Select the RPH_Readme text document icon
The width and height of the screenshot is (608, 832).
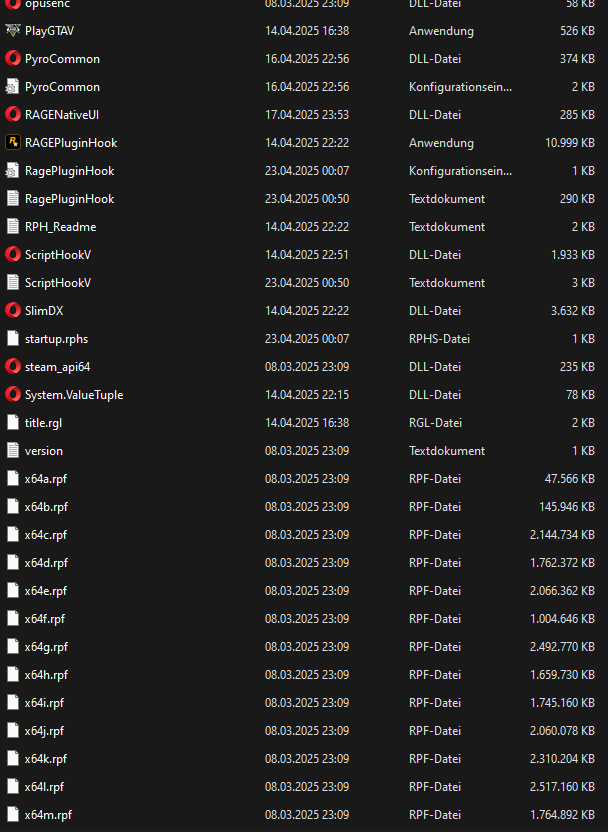coord(13,227)
